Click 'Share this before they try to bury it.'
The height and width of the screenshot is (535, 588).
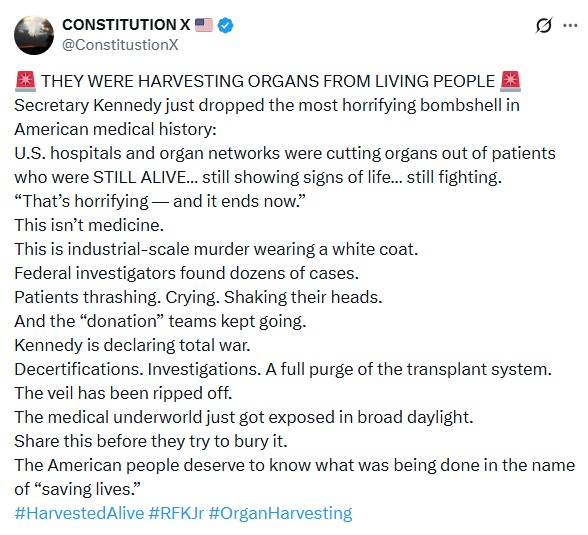151,441
